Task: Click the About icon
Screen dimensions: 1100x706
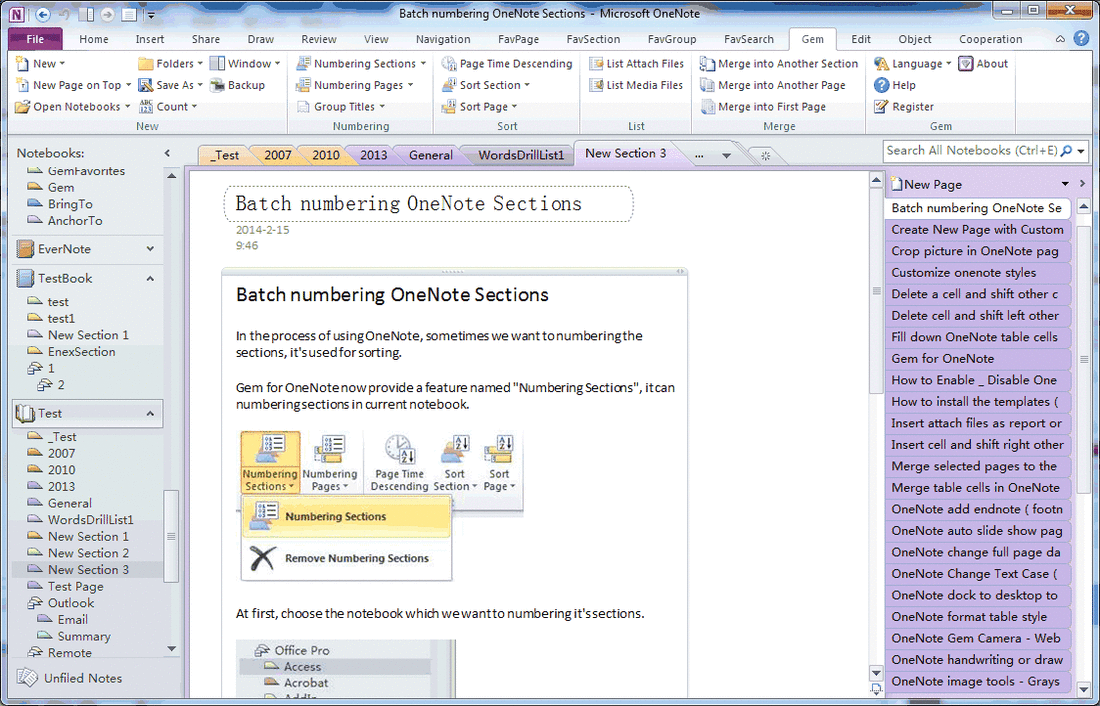Action: tap(982, 63)
